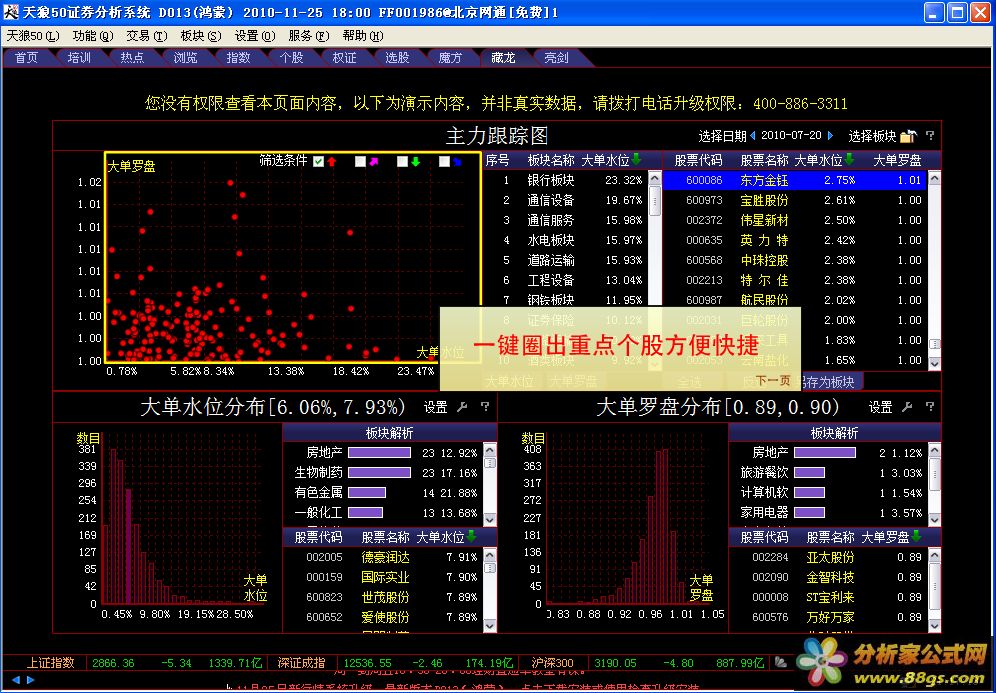Click the 选择板块 label
This screenshot has height=693, width=996.
point(872,136)
